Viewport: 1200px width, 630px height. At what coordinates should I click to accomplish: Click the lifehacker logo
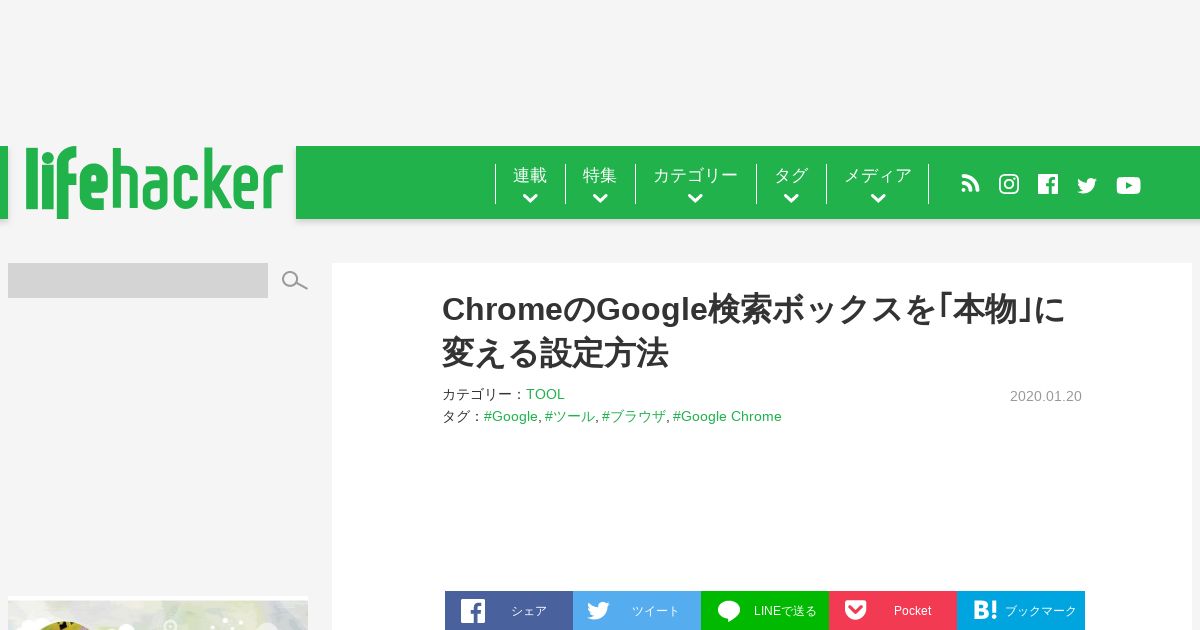[x=154, y=182]
